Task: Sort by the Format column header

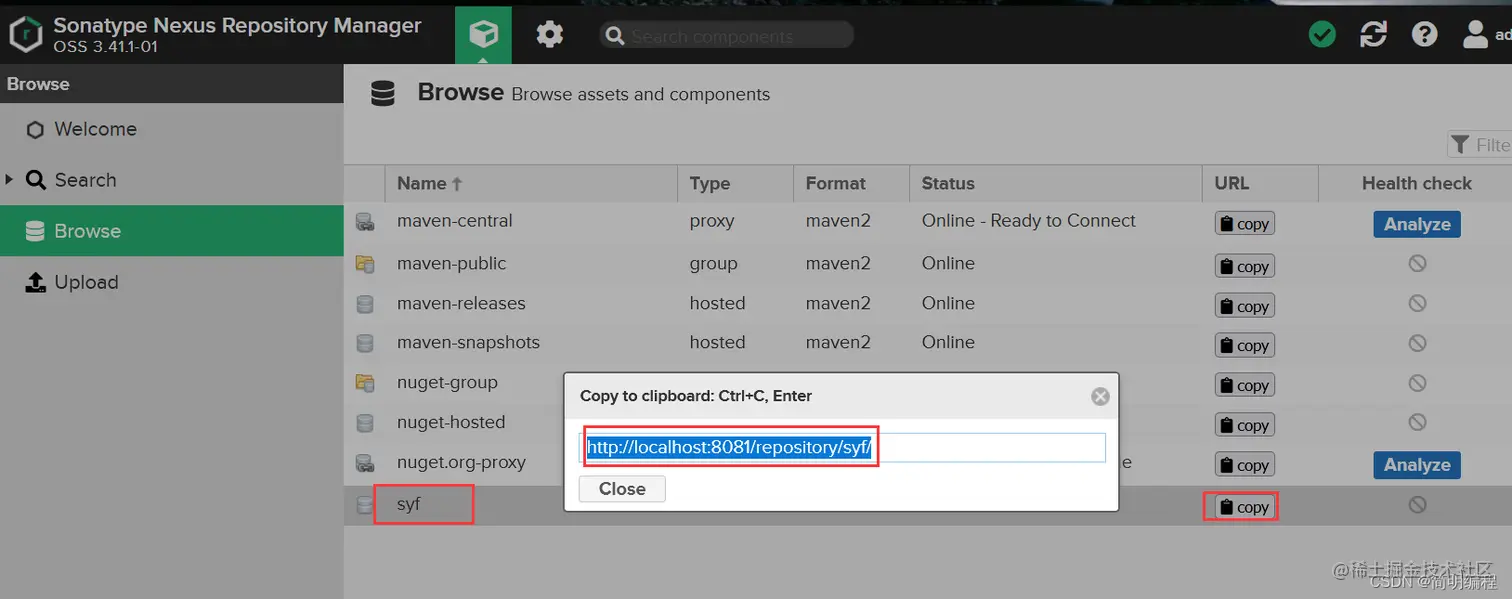Action: [x=851, y=183]
